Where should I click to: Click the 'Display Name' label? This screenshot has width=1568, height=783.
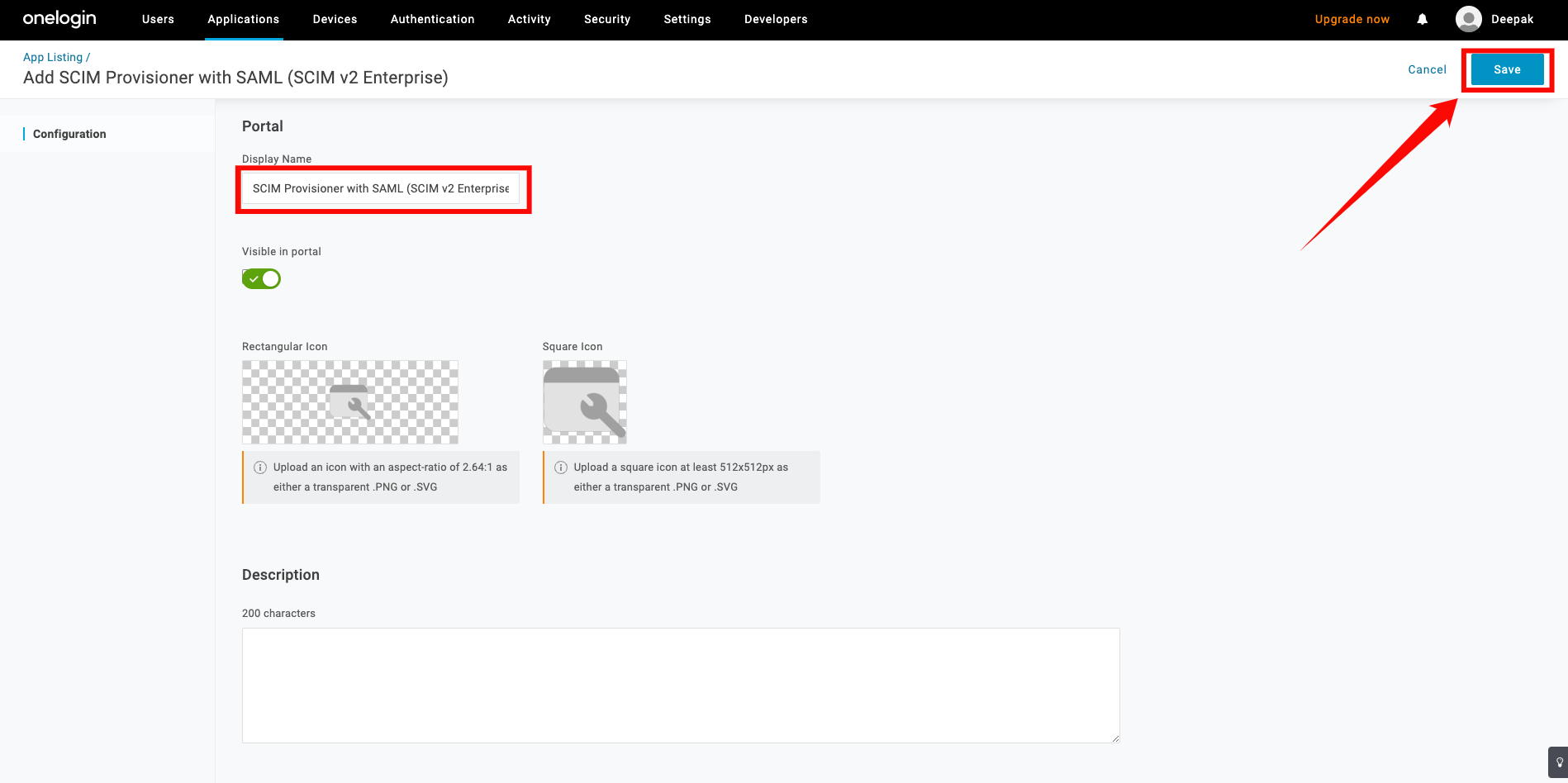tap(277, 159)
